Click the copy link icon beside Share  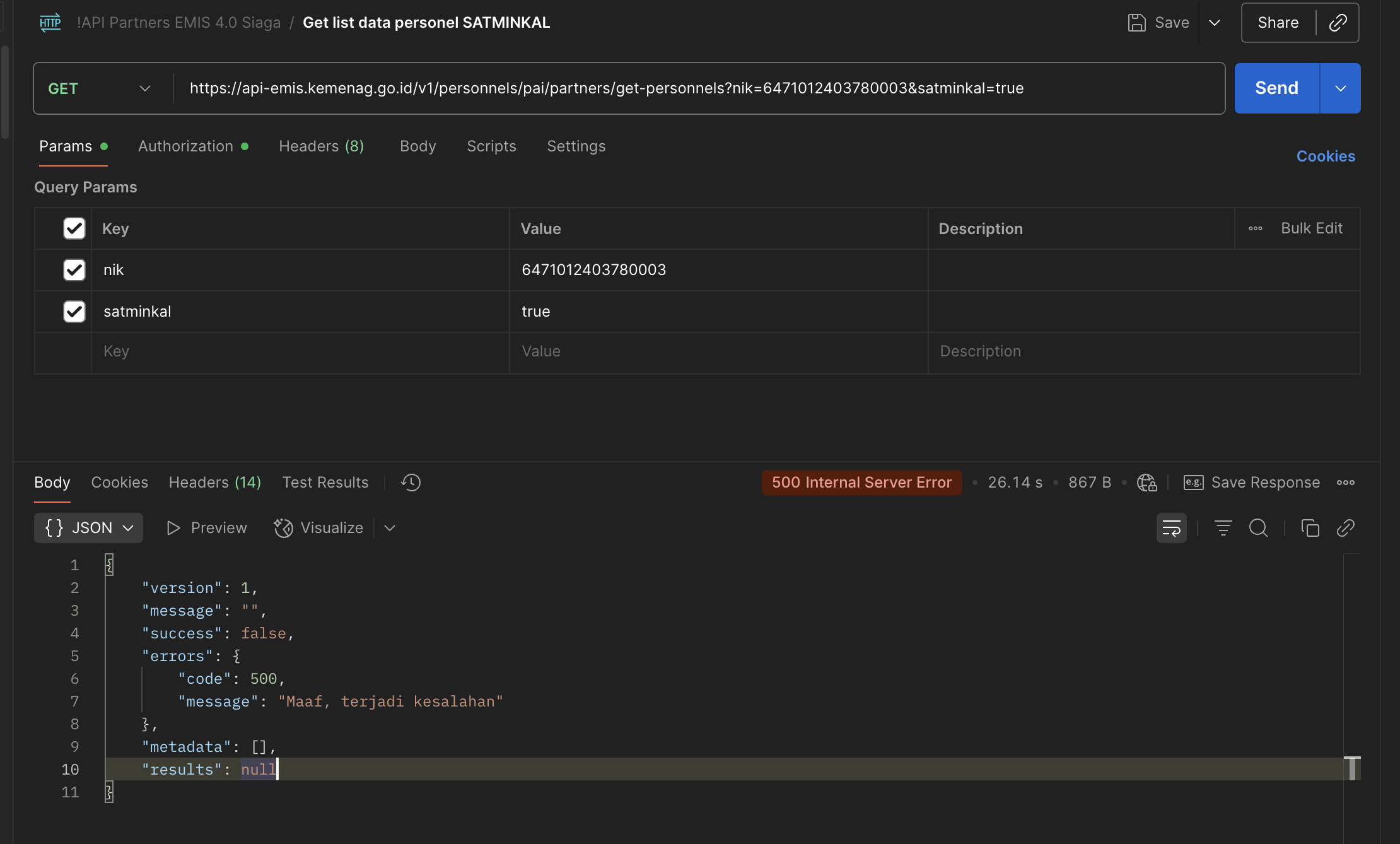(1338, 23)
